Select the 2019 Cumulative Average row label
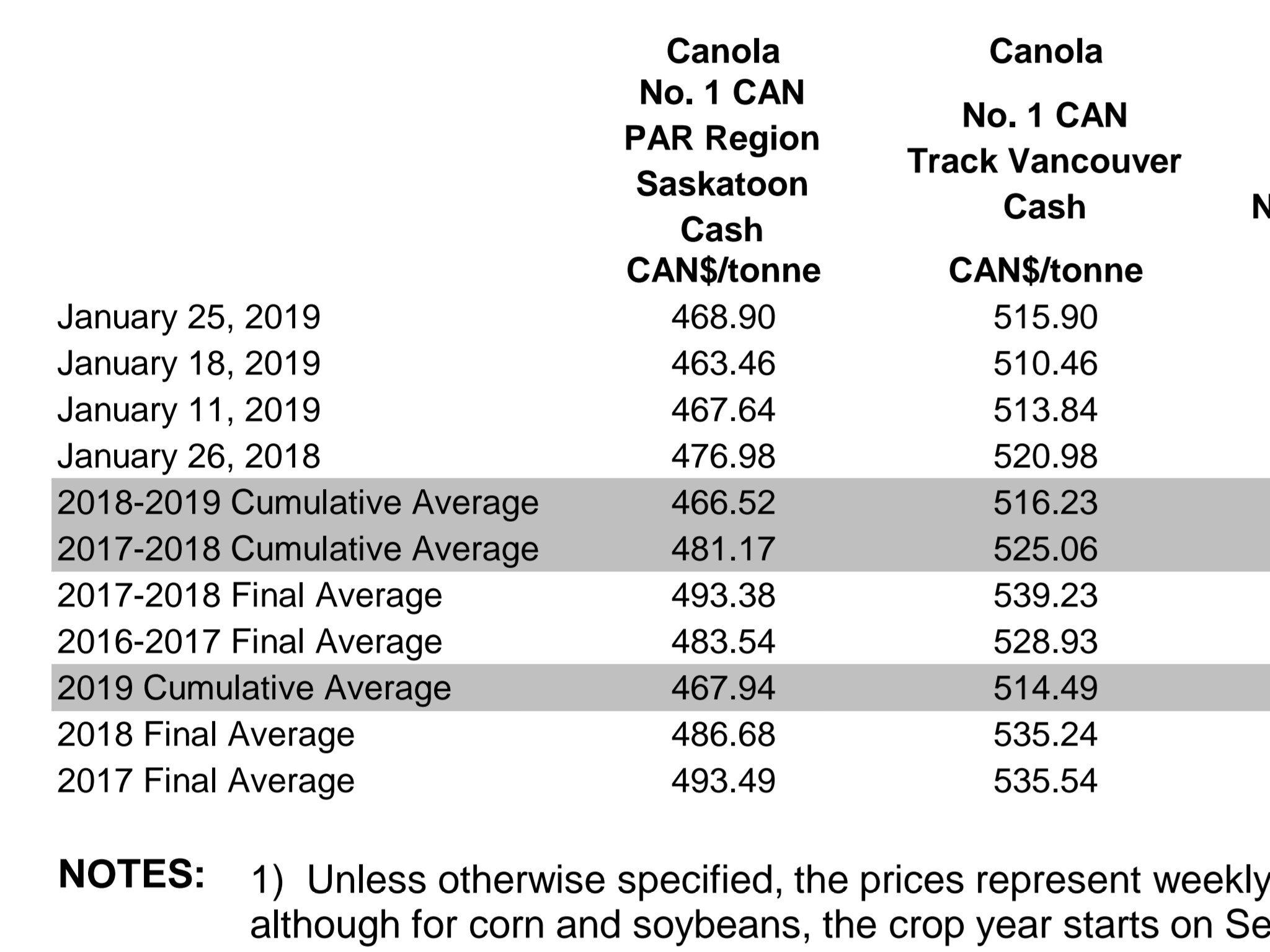This screenshot has width=1270, height=952. pos(254,687)
